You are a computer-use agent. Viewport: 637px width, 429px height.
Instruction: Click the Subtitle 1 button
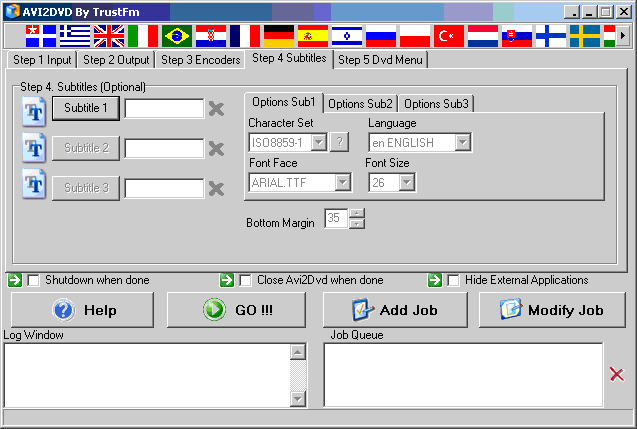point(86,108)
